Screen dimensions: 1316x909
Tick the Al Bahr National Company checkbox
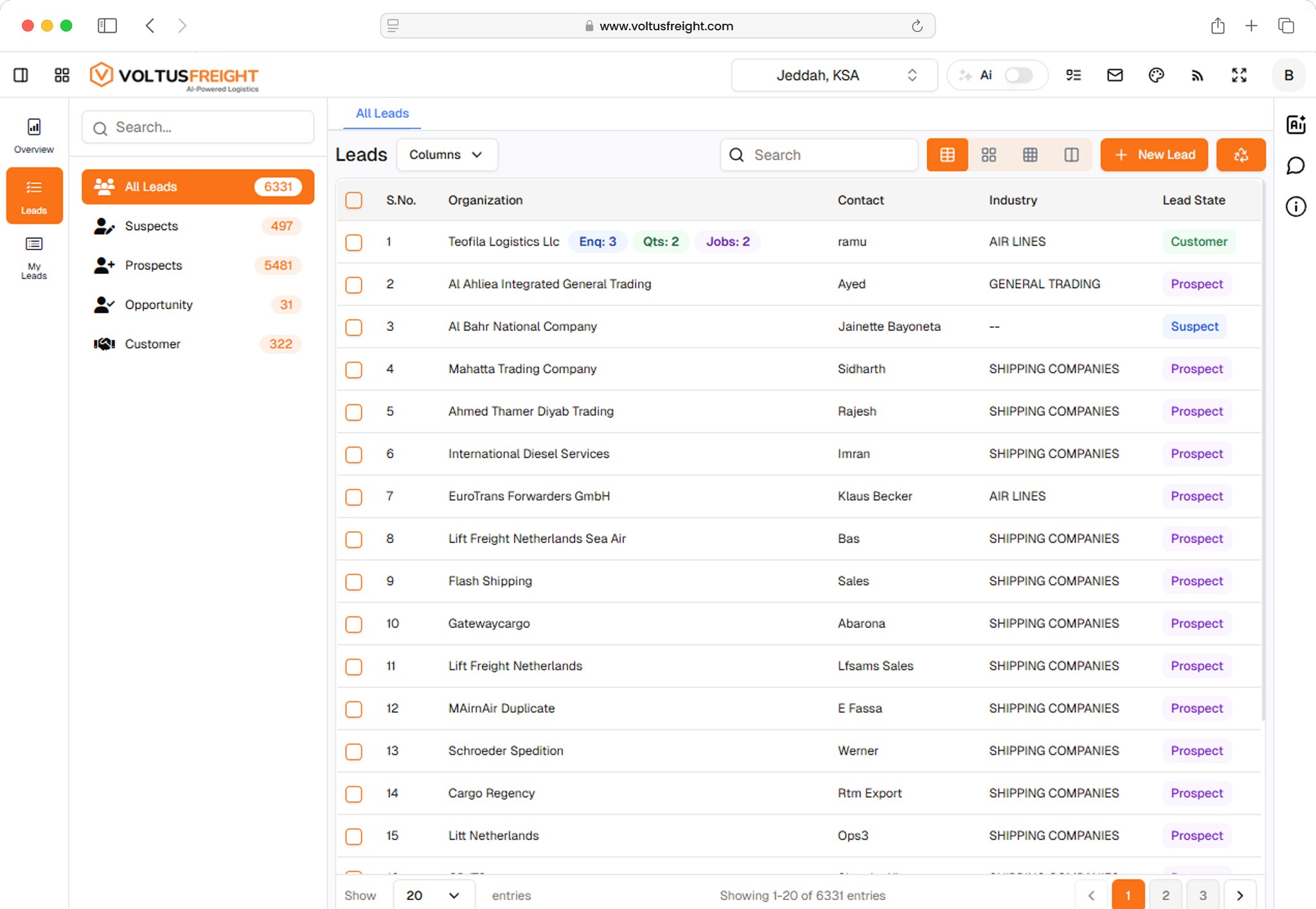[x=353, y=327]
